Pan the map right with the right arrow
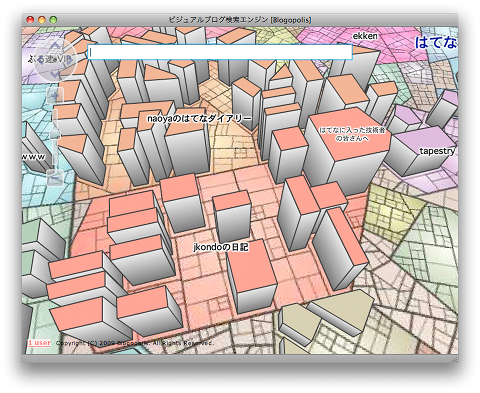Screen dimensions: 480x393 69,60
